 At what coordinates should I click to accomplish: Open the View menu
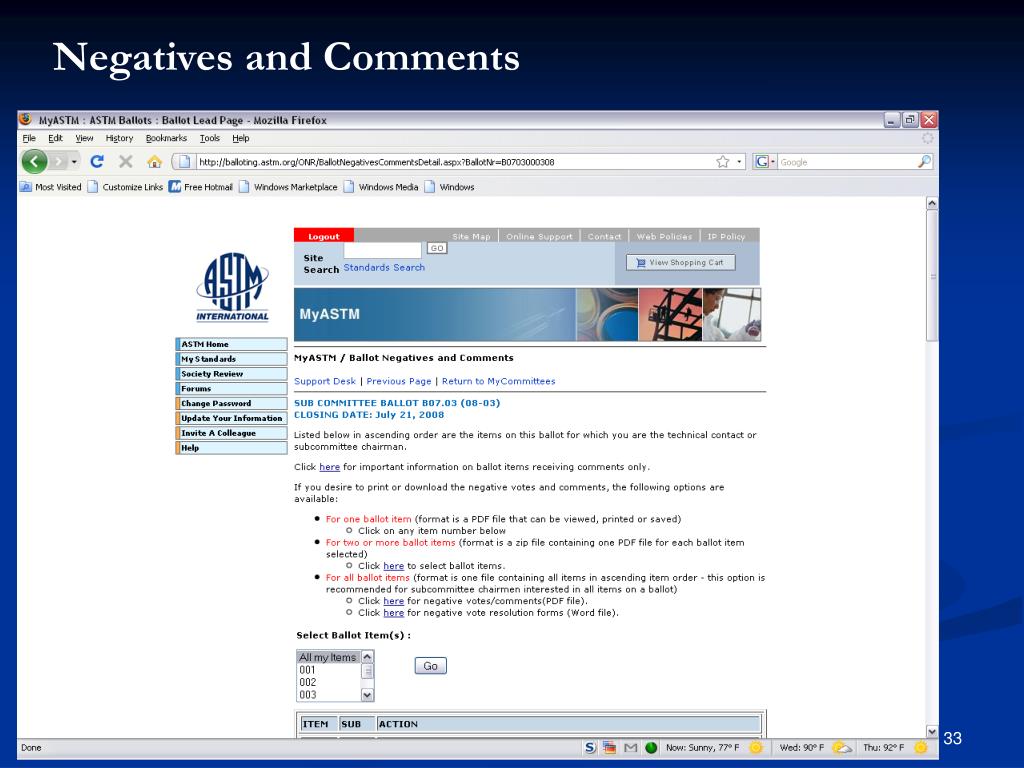click(84, 138)
